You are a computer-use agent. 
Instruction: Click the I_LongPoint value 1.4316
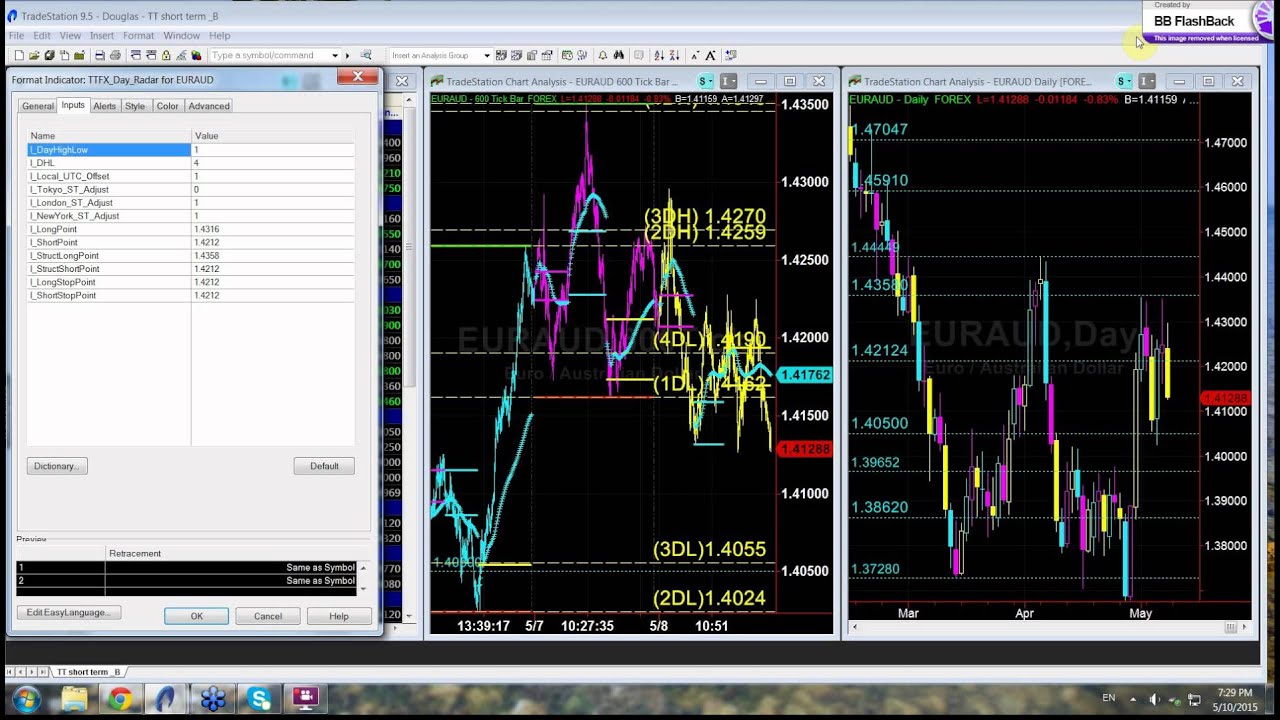click(x=207, y=229)
